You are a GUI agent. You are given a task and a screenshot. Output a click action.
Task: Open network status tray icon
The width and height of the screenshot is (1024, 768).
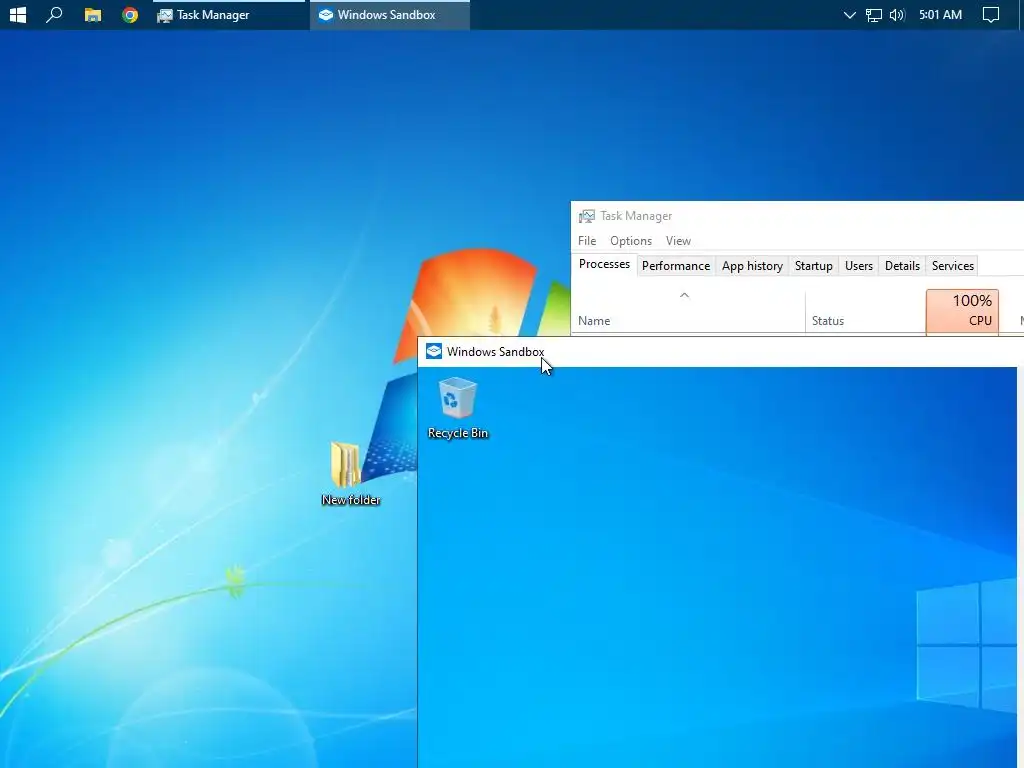[x=873, y=14]
